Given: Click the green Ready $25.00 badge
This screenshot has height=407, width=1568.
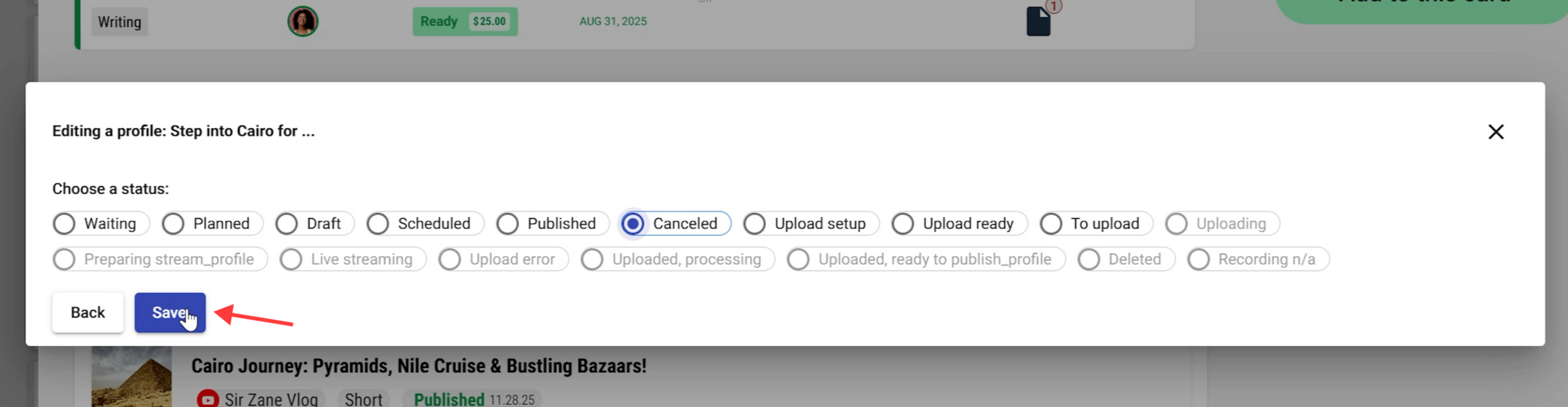Looking at the screenshot, I should [x=465, y=21].
